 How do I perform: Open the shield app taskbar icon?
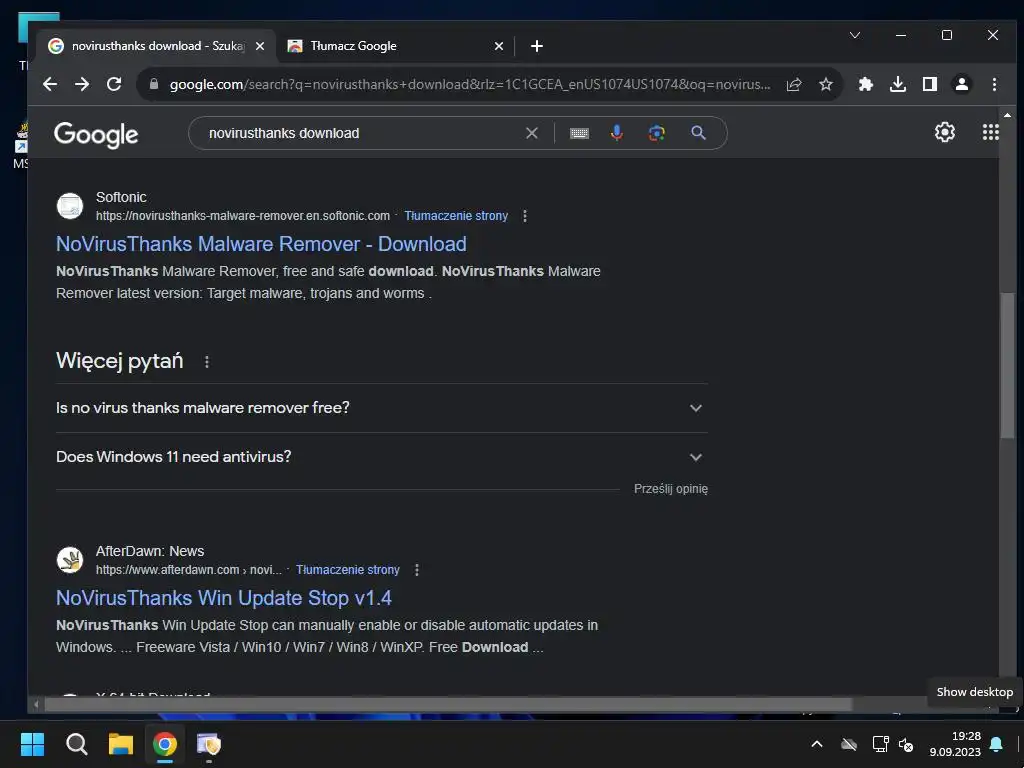click(209, 744)
